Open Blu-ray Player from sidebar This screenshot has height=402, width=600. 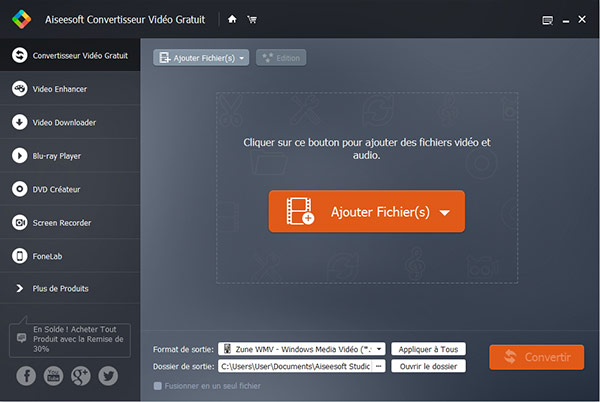[70, 156]
